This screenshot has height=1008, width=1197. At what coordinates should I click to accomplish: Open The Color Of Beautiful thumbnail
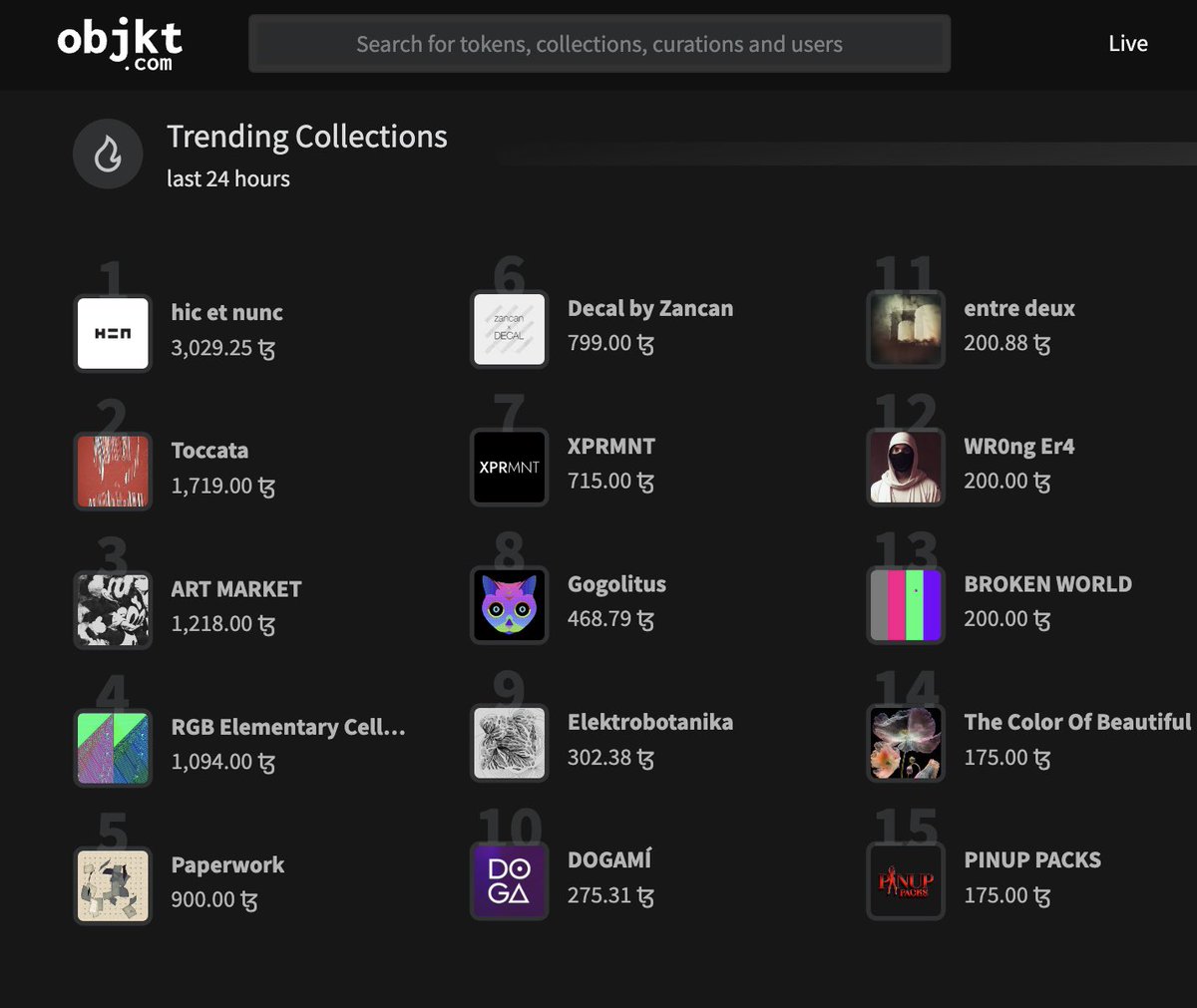coord(906,743)
